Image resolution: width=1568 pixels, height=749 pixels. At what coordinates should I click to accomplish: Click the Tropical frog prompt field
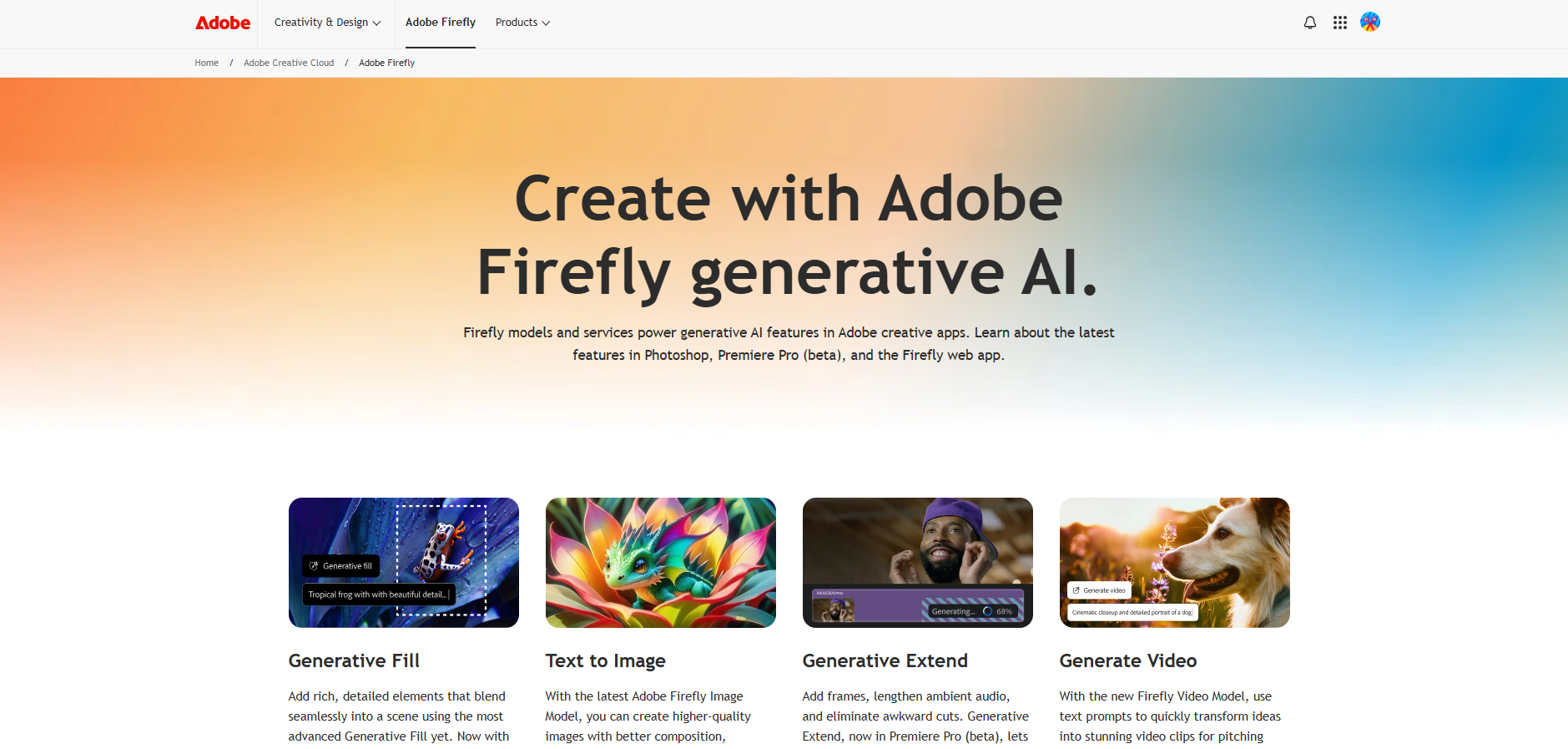pyautogui.click(x=379, y=595)
